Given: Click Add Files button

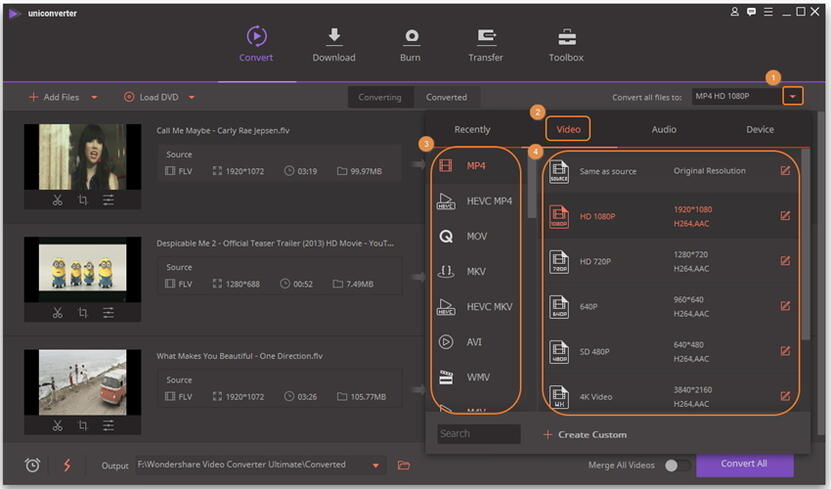Looking at the screenshot, I should (x=54, y=97).
